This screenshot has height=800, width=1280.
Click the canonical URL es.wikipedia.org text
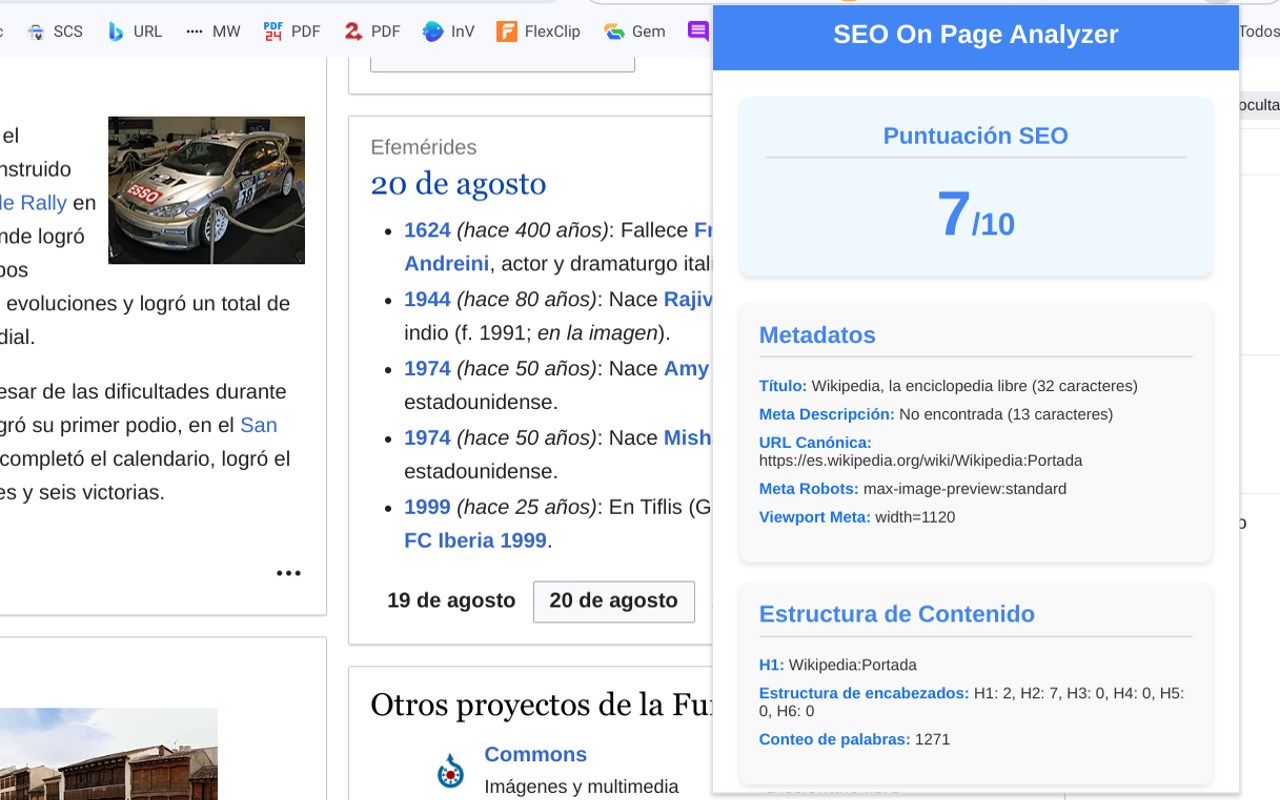click(920, 461)
